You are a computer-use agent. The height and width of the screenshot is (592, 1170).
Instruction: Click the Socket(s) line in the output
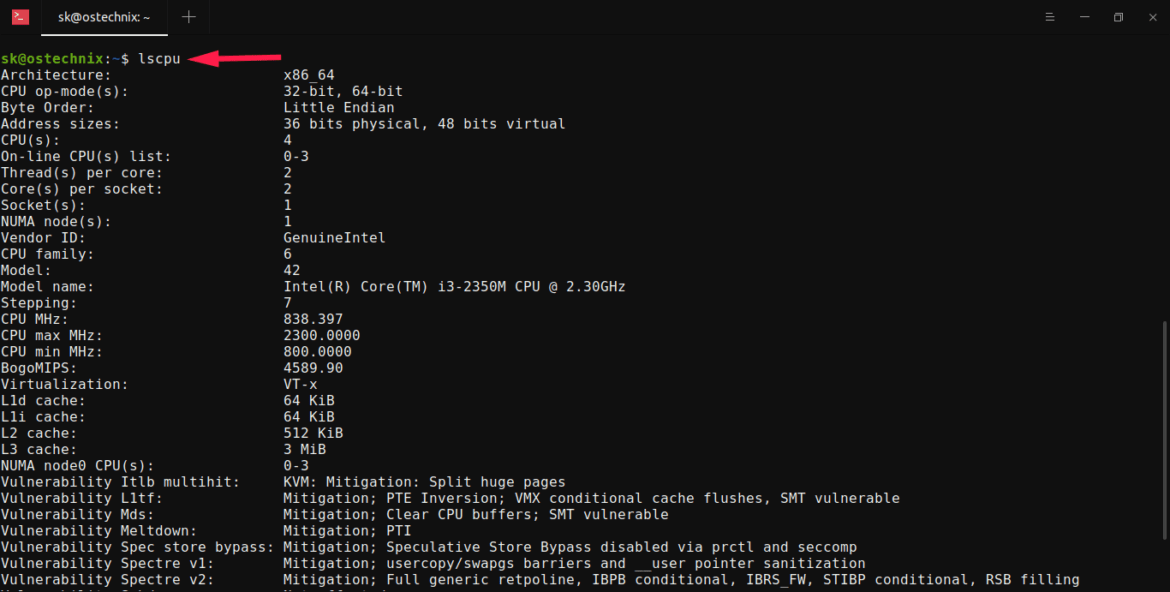[140, 204]
